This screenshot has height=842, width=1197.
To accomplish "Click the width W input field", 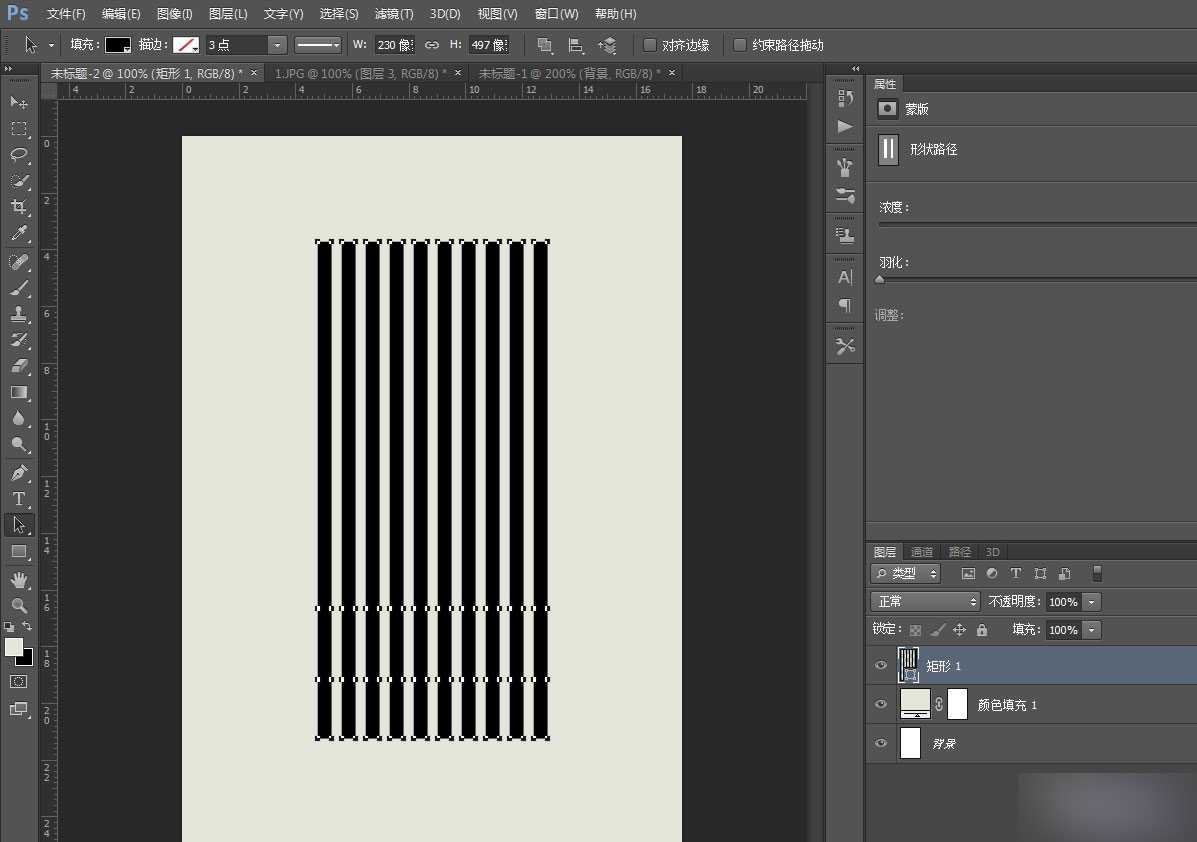I will [394, 45].
